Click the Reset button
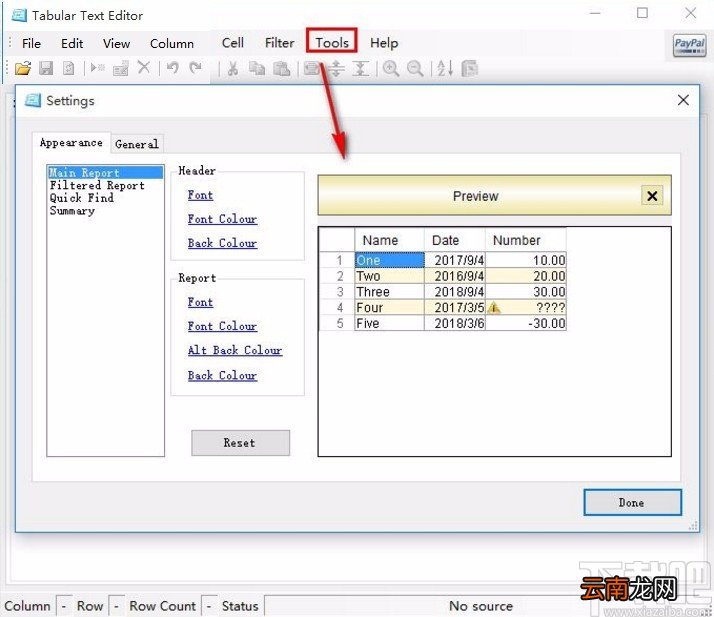714x617 pixels. [x=240, y=443]
